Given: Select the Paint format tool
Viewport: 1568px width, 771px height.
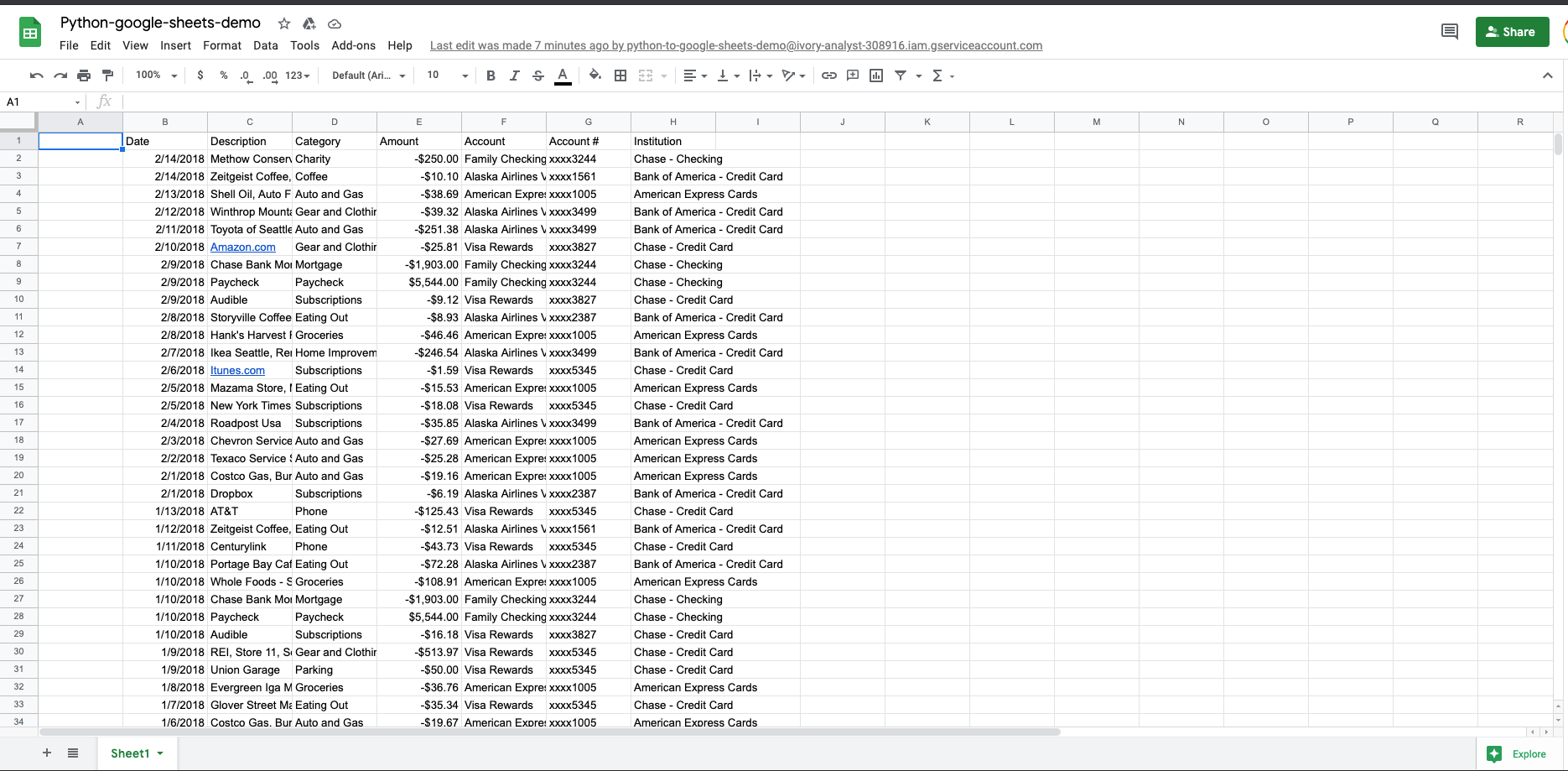Looking at the screenshot, I should click(x=107, y=76).
